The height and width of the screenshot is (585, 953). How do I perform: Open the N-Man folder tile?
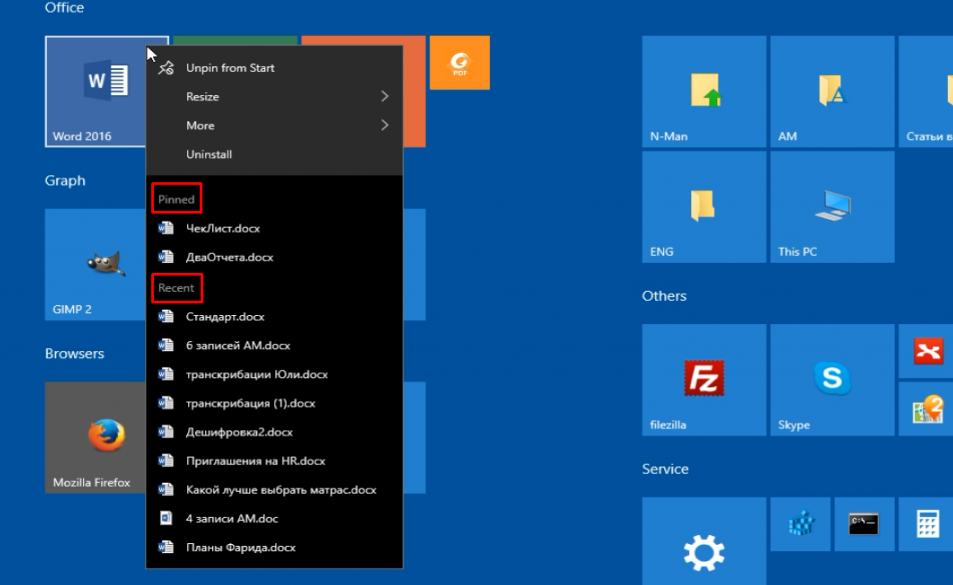[x=703, y=91]
